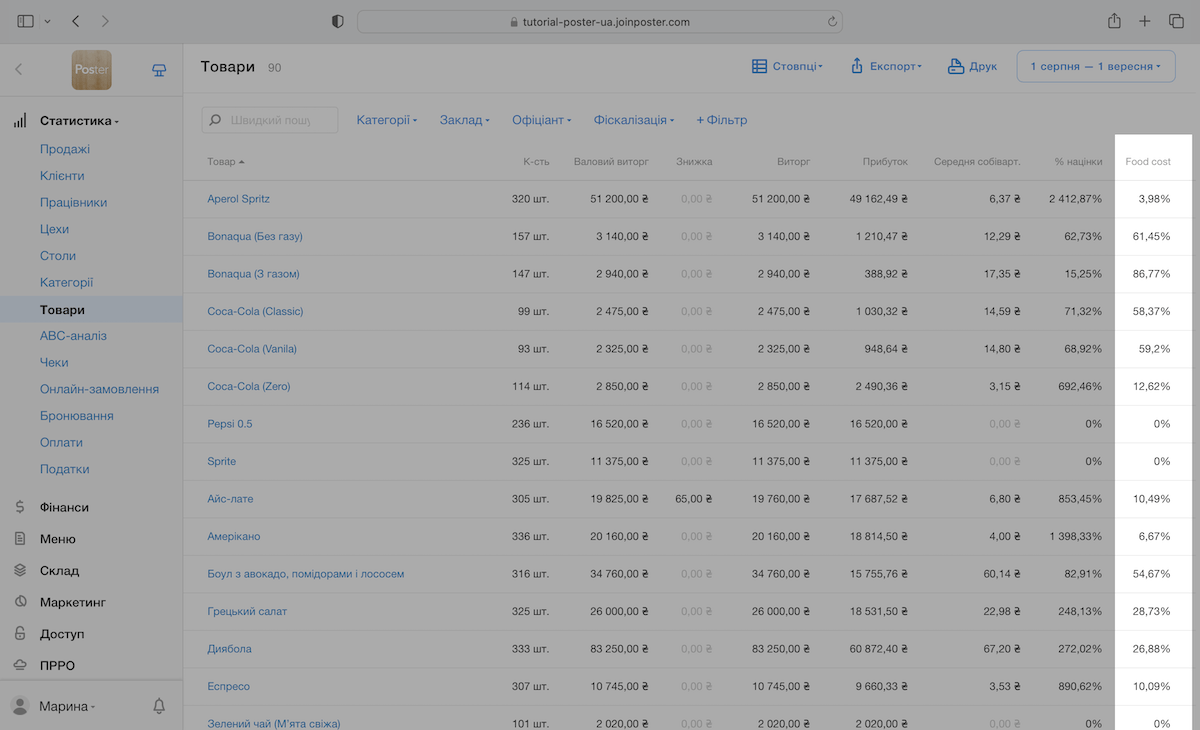Open the Стовпці columns dropdown
Screen dimensions: 1200x730
pyautogui.click(x=787, y=67)
